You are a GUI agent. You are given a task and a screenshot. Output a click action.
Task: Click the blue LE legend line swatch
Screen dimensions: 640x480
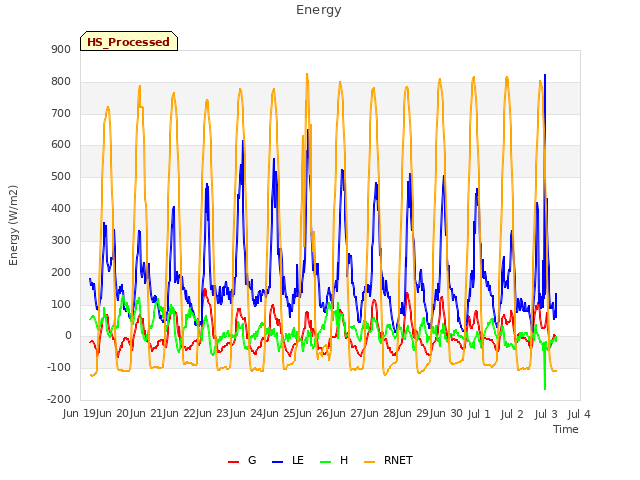(277, 462)
